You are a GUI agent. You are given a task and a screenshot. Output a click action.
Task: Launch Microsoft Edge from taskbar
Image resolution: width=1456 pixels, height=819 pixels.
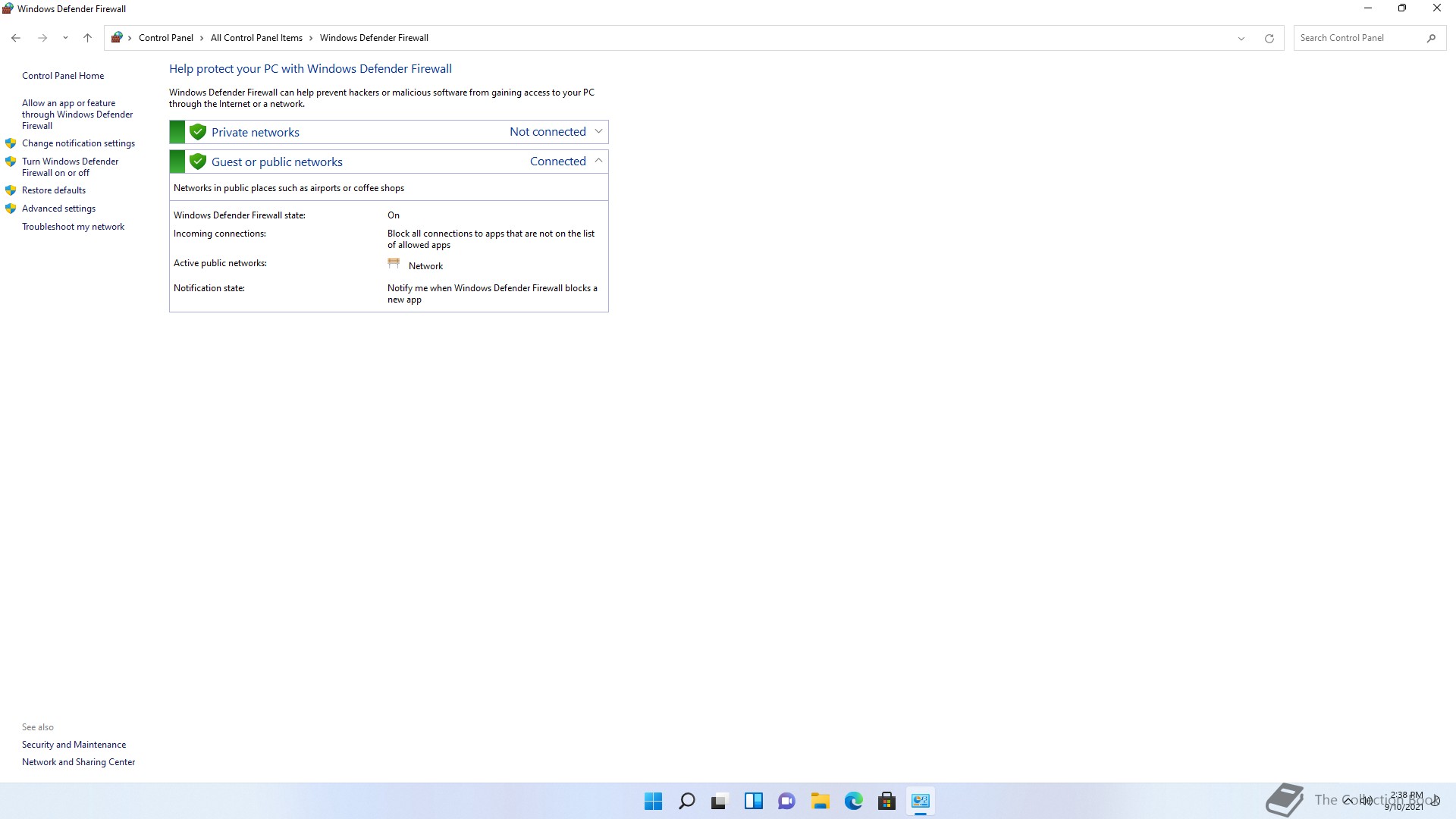853,802
